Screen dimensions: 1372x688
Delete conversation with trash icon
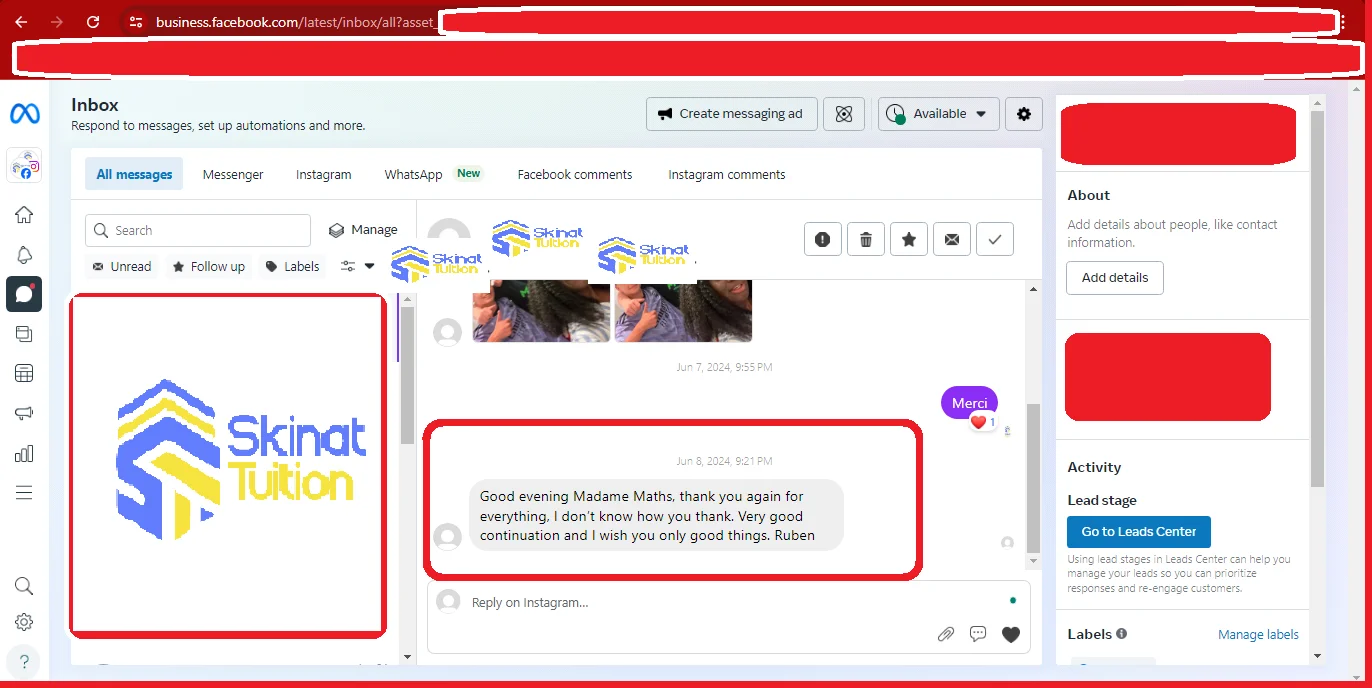pyautogui.click(x=866, y=239)
